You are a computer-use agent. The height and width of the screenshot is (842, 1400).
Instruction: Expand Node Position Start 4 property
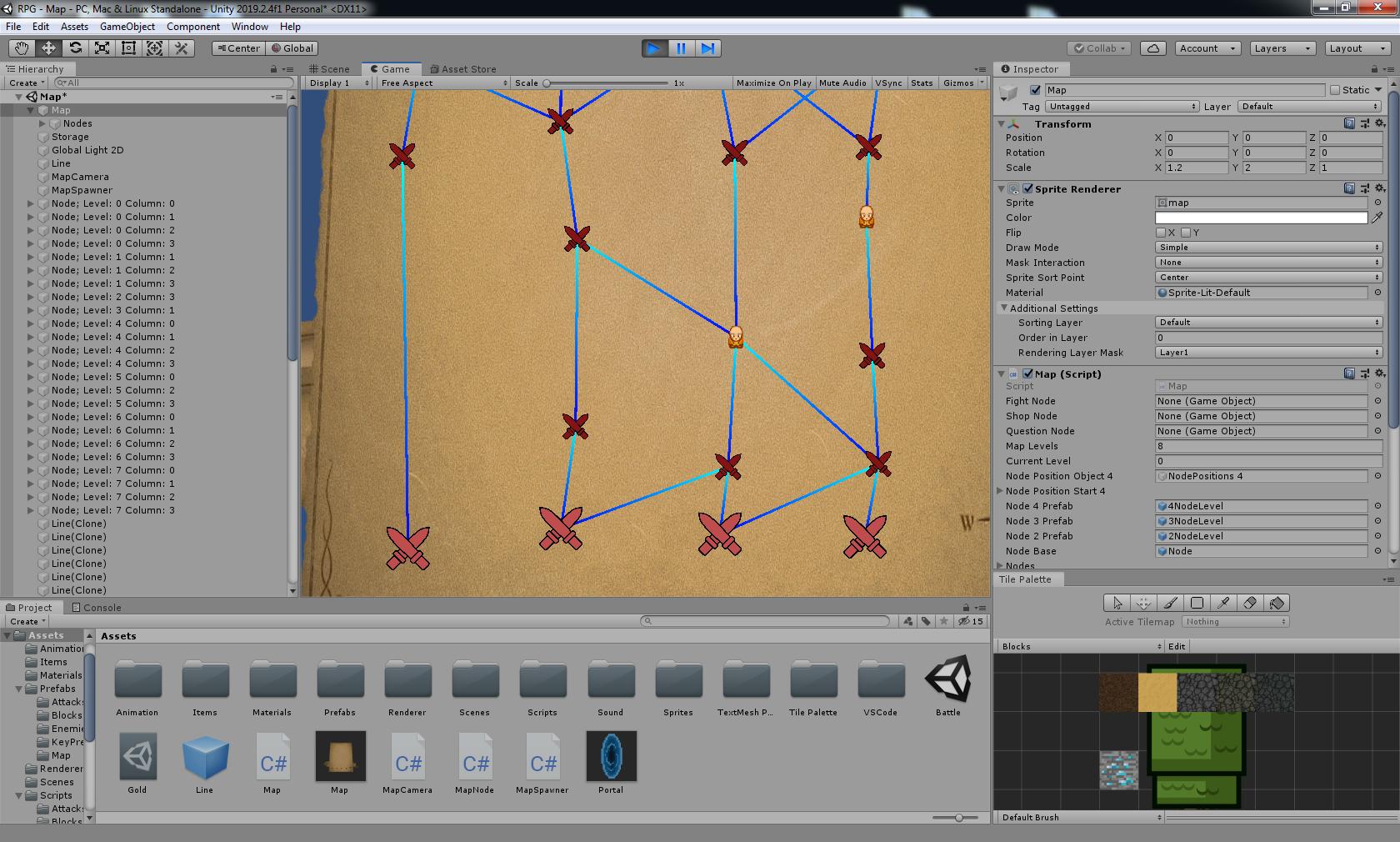(x=1000, y=491)
